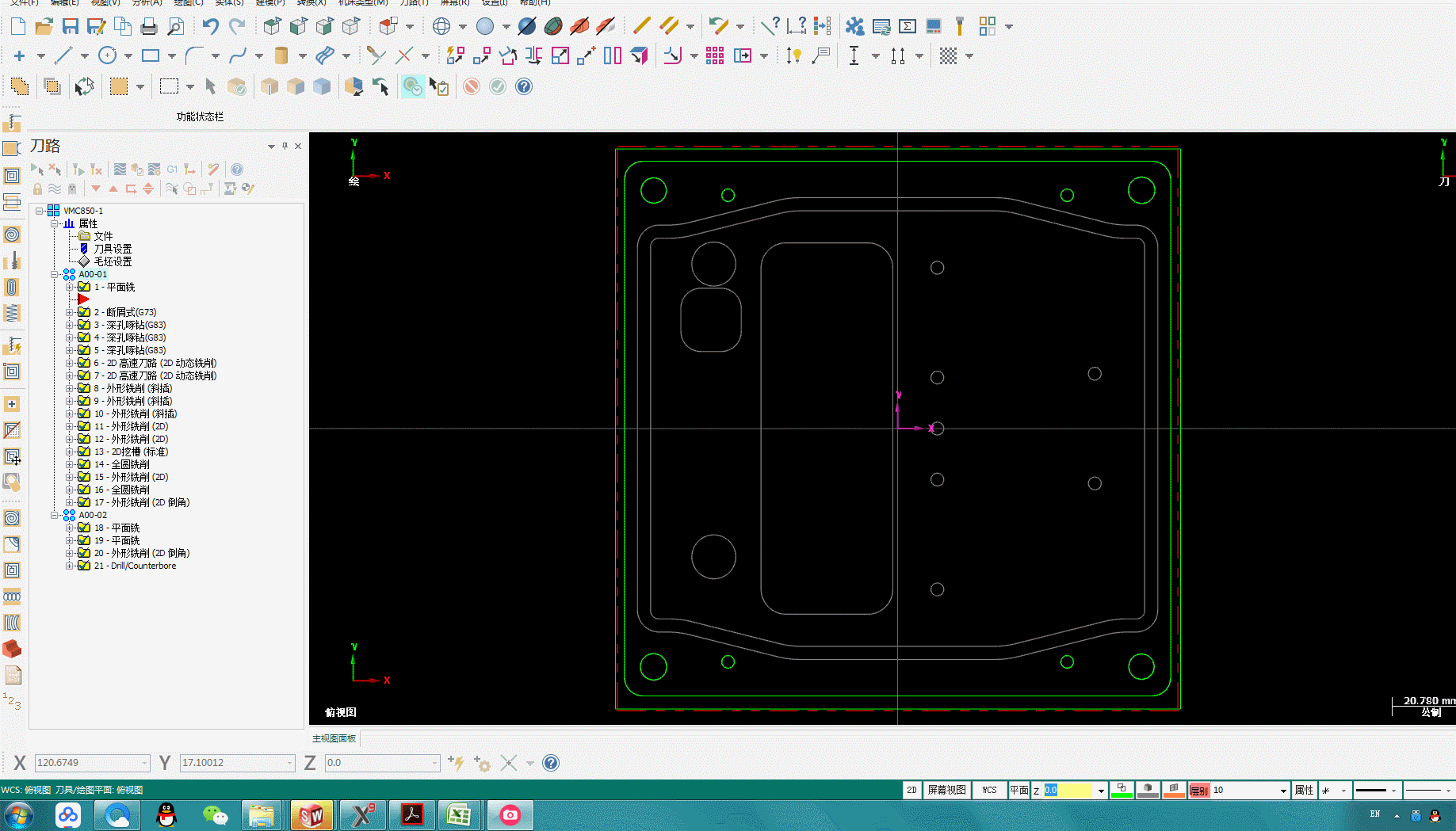1456x831 pixels.
Task: Click the Redo arrow icon
Action: tap(236, 26)
